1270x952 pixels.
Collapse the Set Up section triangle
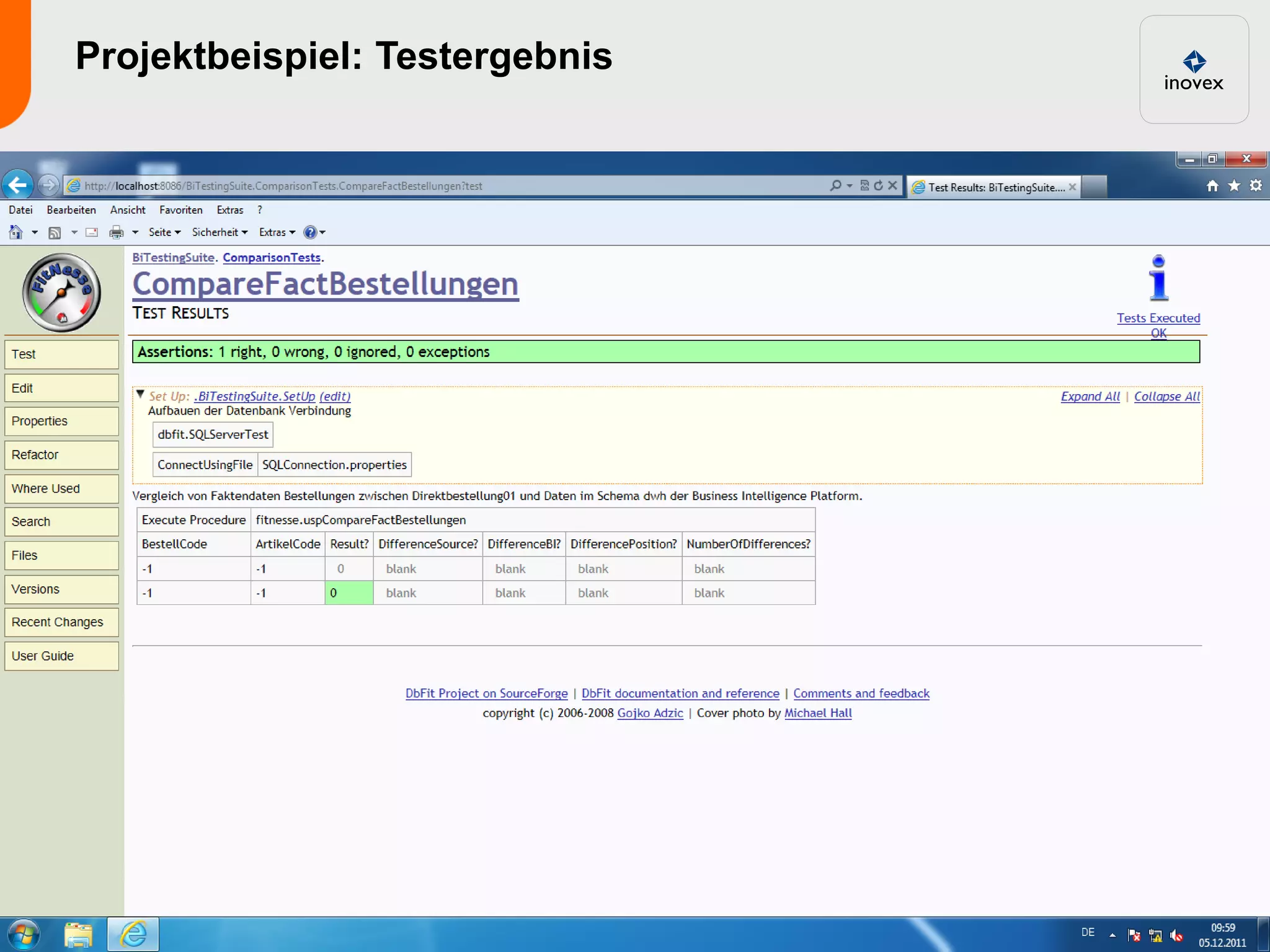[140, 394]
